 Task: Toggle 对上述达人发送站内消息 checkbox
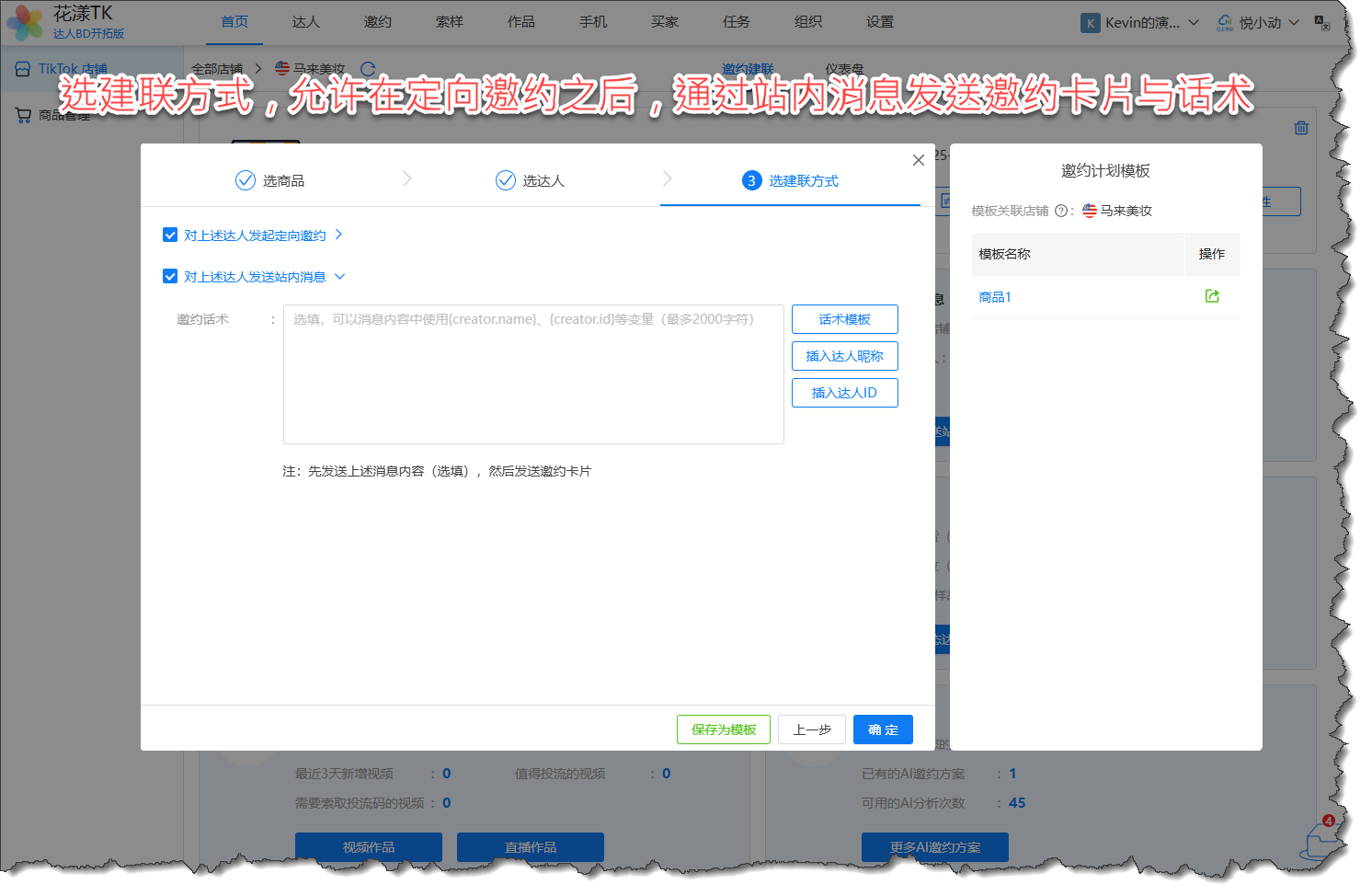170,277
